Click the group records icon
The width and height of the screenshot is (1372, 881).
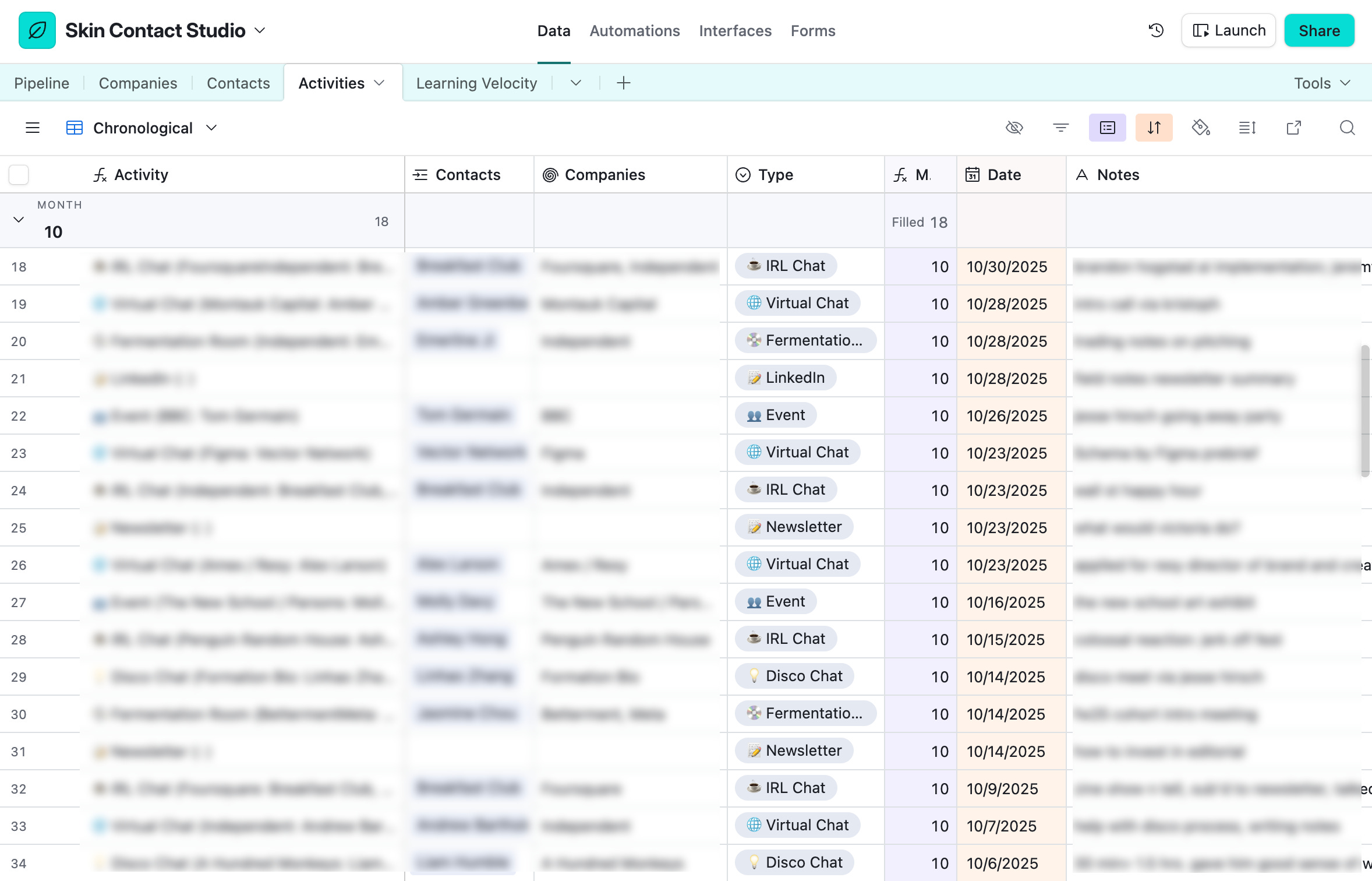1108,128
